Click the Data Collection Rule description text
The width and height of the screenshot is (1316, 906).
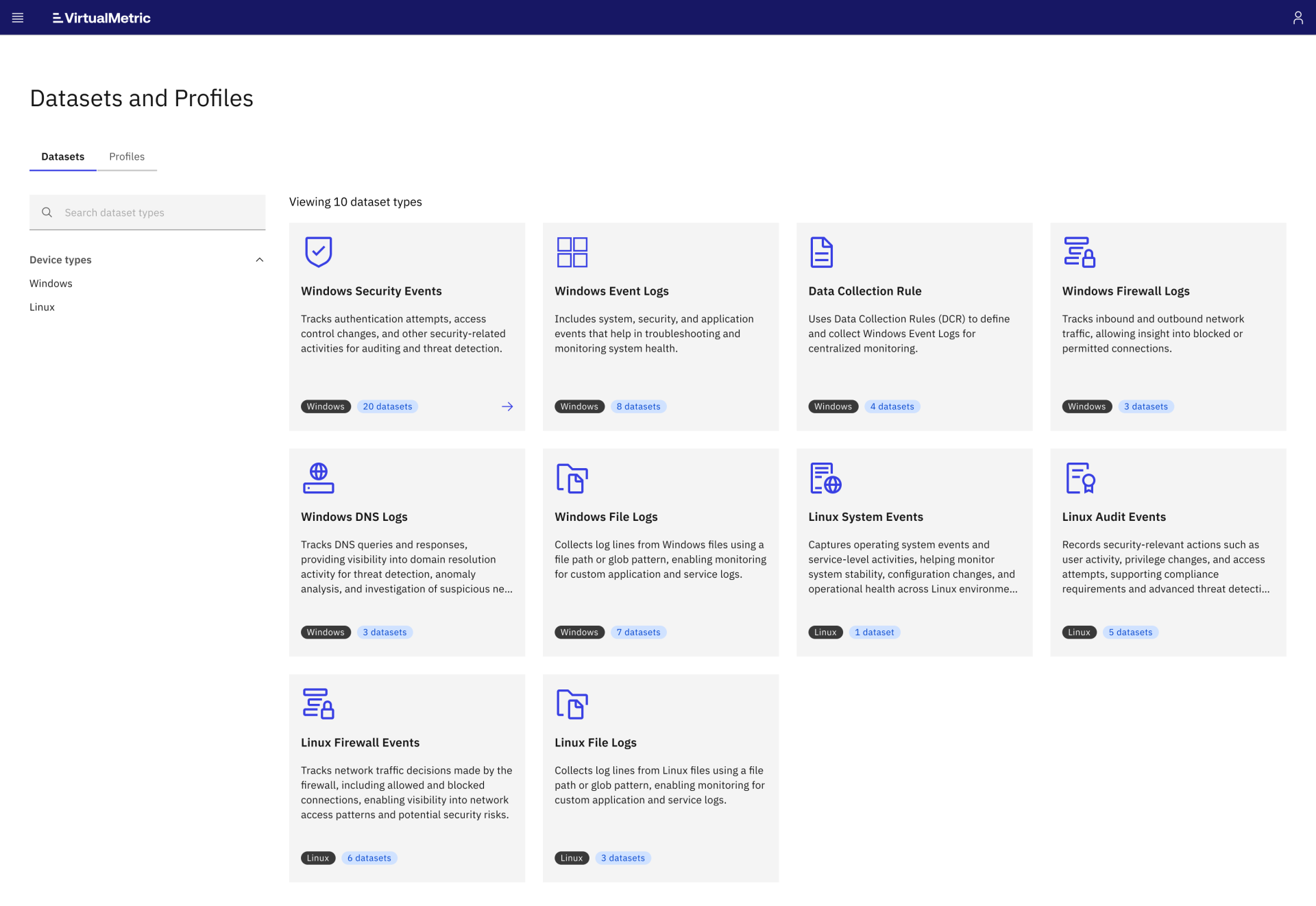click(909, 334)
